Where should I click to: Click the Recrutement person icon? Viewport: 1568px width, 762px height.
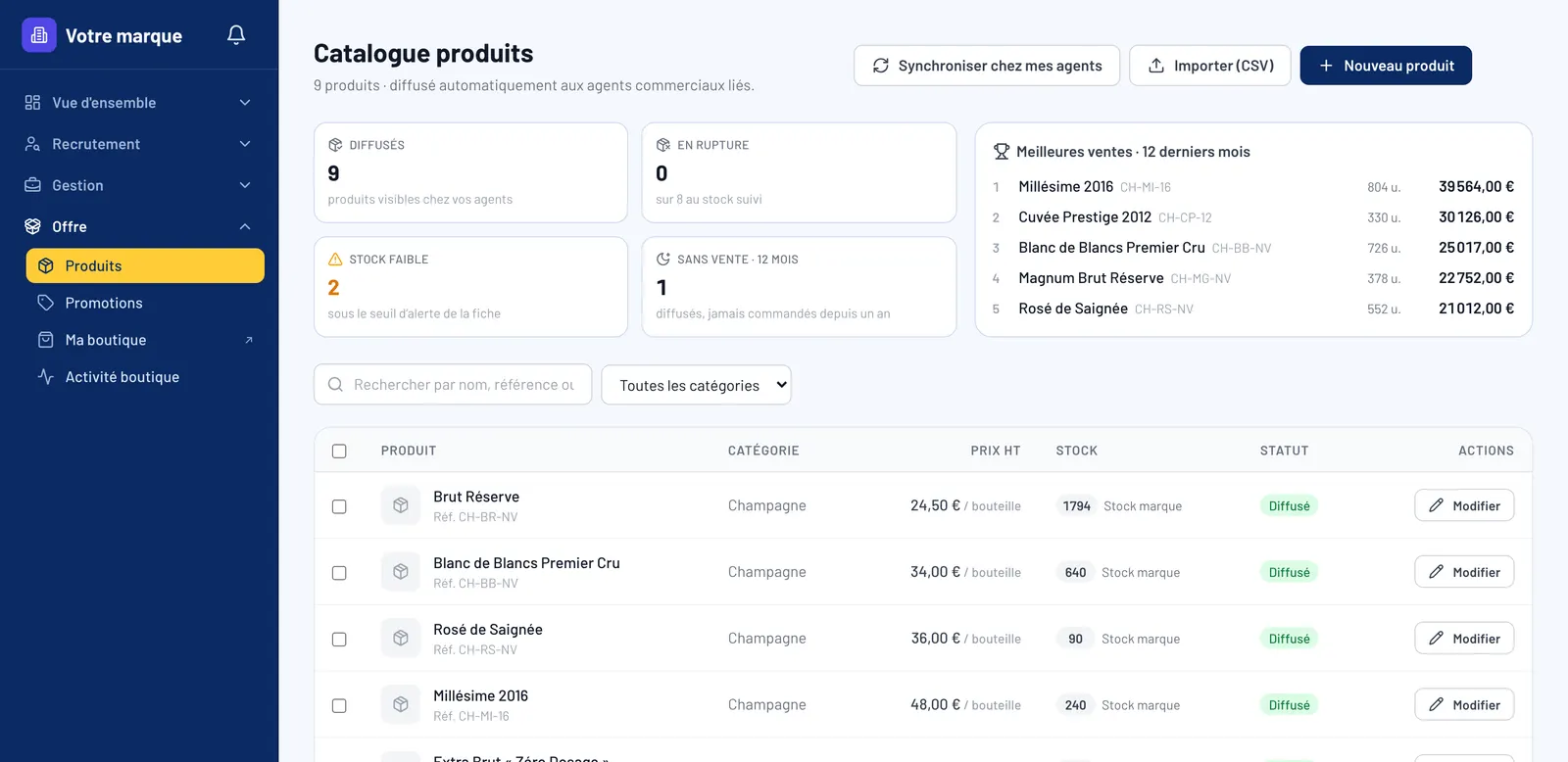click(32, 144)
